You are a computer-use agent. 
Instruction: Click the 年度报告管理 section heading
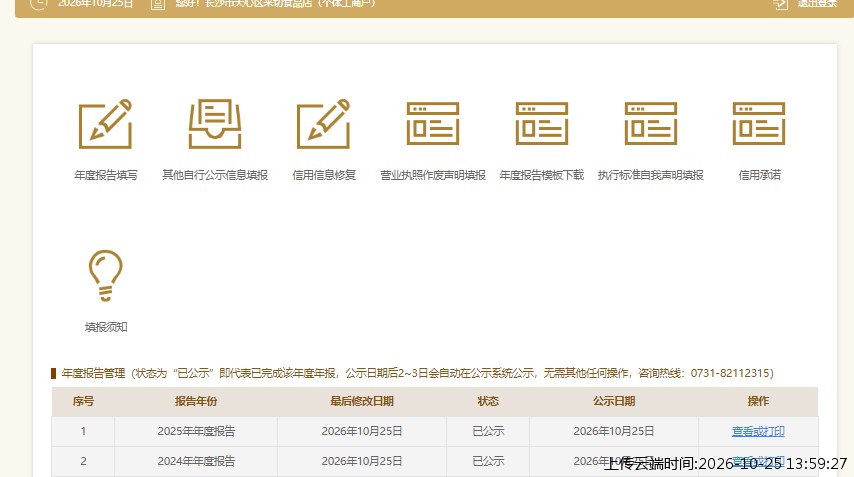point(93,373)
